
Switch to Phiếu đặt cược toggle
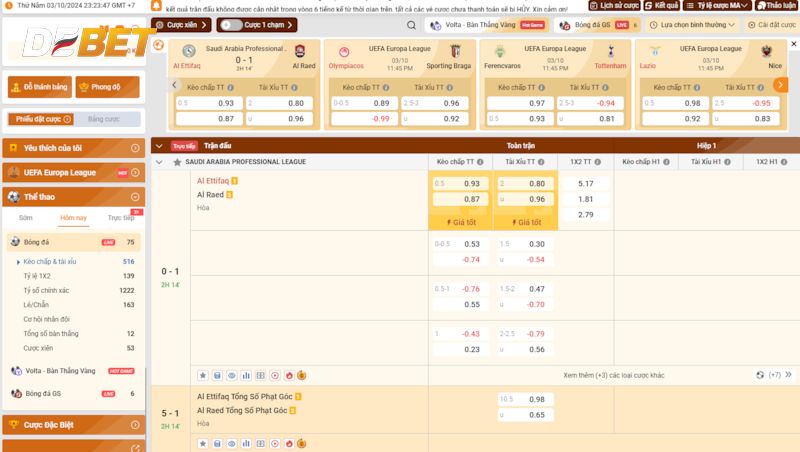[x=40, y=119]
